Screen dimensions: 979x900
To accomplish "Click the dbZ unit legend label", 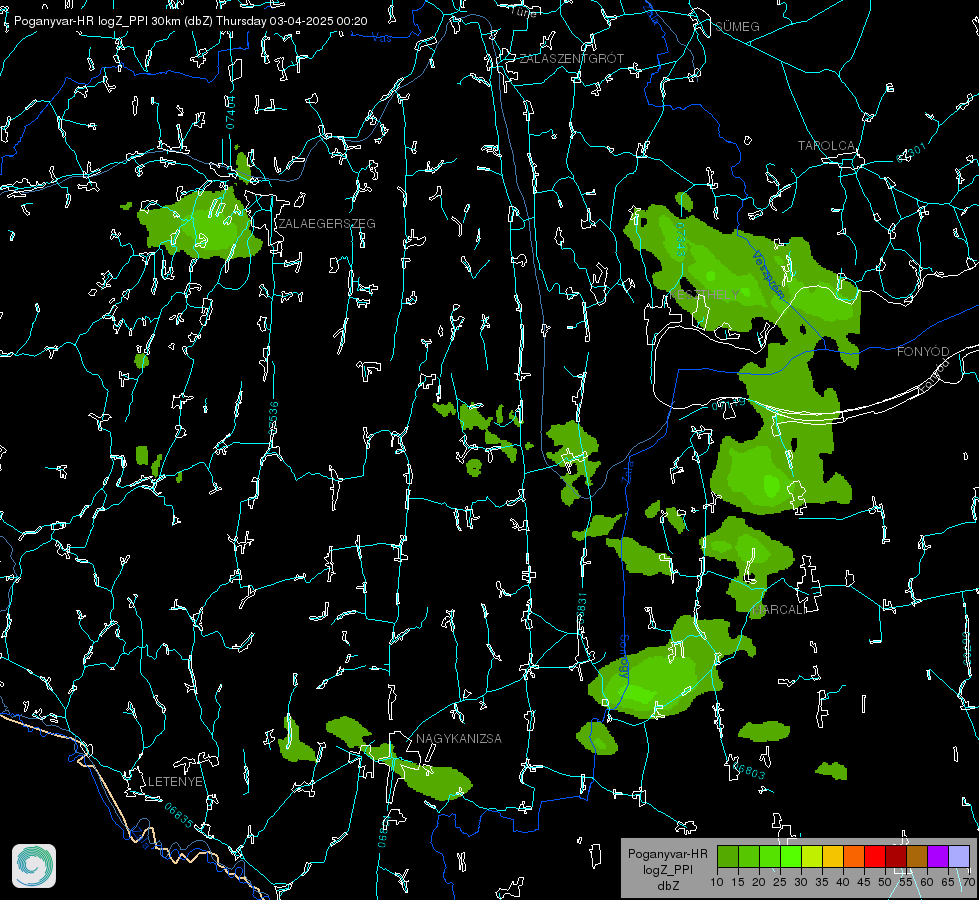I will click(667, 886).
